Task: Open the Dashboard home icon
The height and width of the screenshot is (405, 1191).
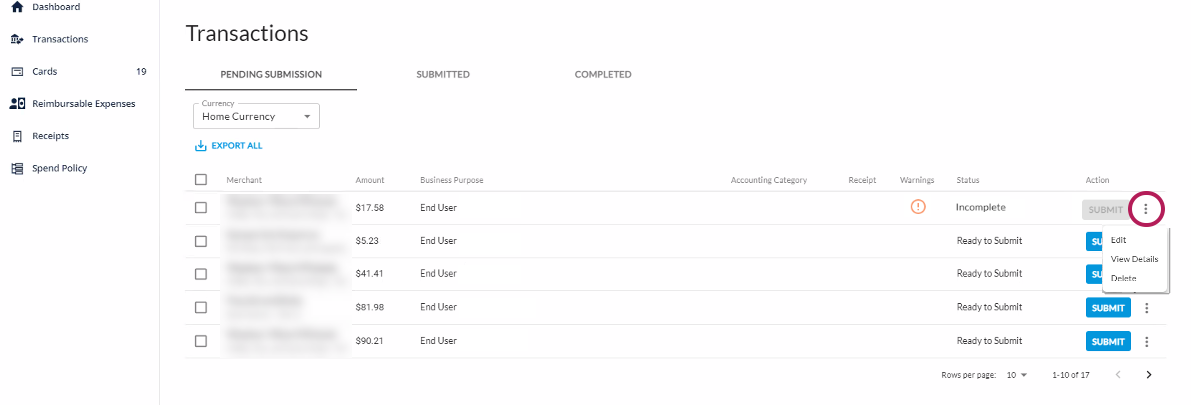Action: tap(16, 7)
